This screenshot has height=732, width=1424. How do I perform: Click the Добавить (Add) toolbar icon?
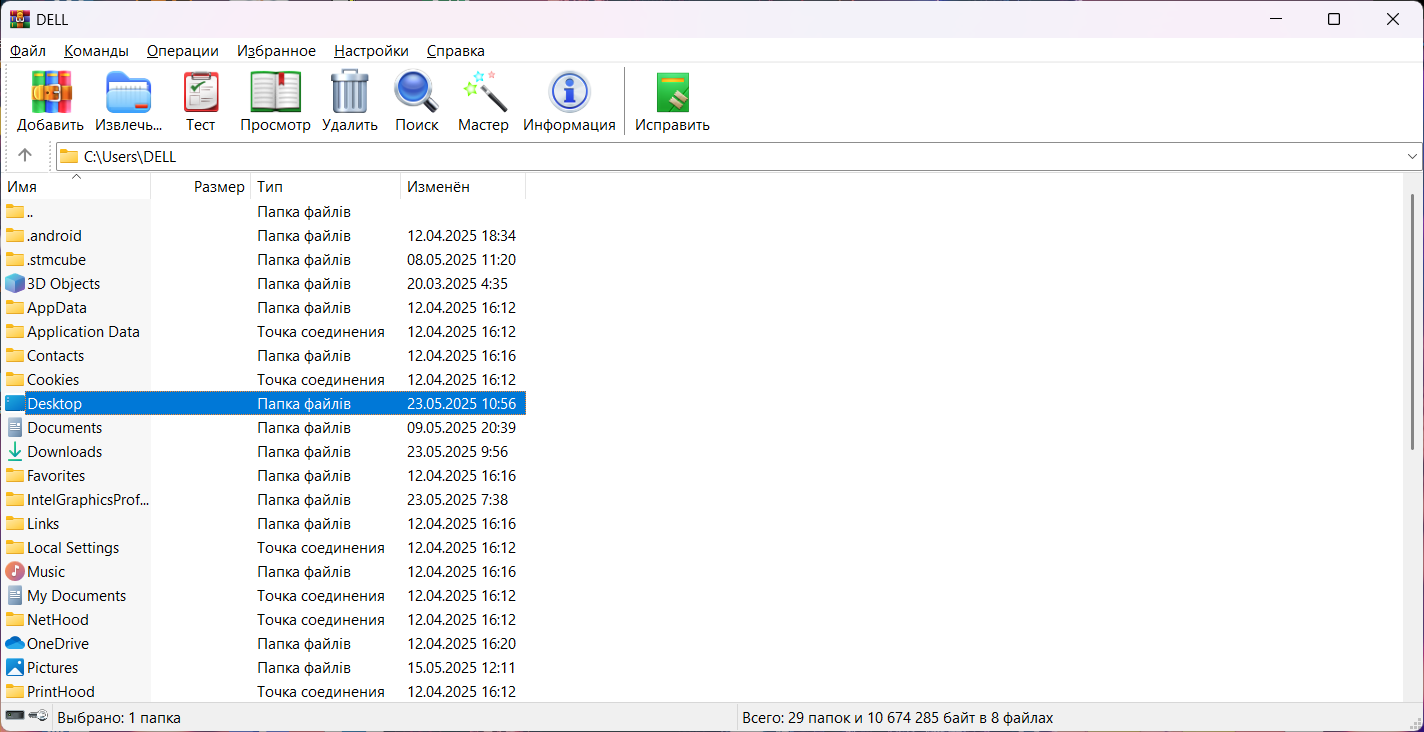[51, 92]
